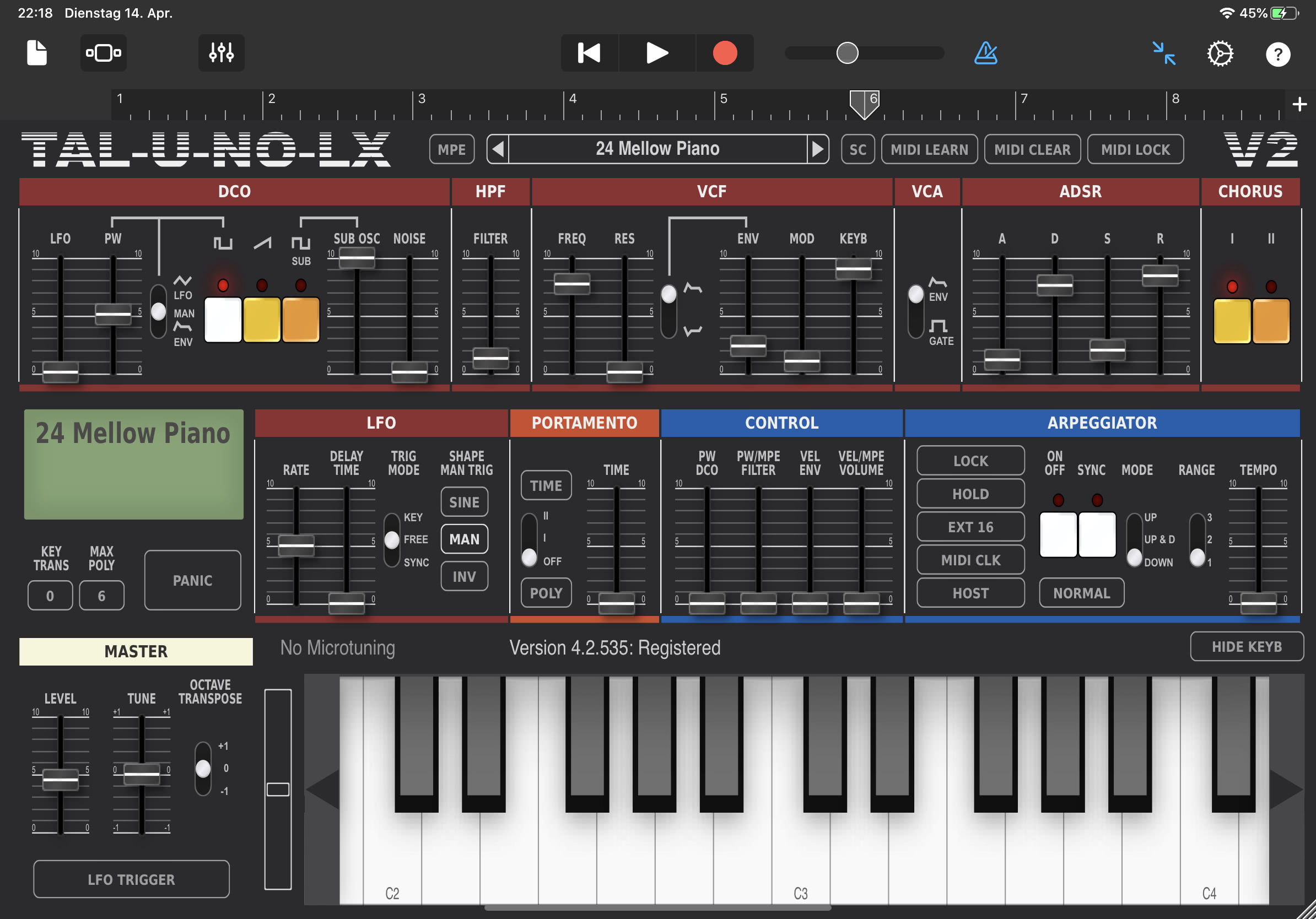This screenshot has width=1316, height=919.
Task: Click the MIDI LEARN button
Action: (x=929, y=149)
